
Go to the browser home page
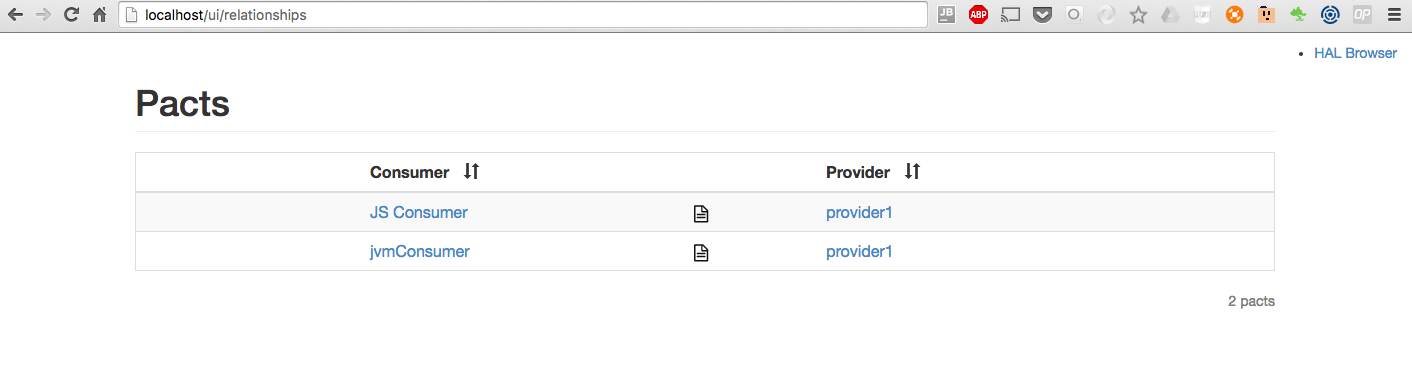[99, 15]
